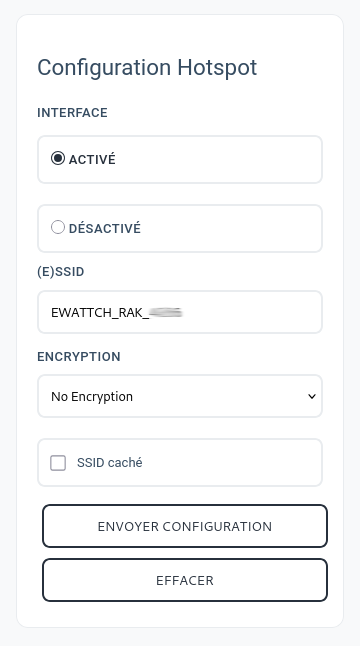Focus the (E)SSID text field
This screenshot has width=360, height=646.
pyautogui.click(x=180, y=312)
